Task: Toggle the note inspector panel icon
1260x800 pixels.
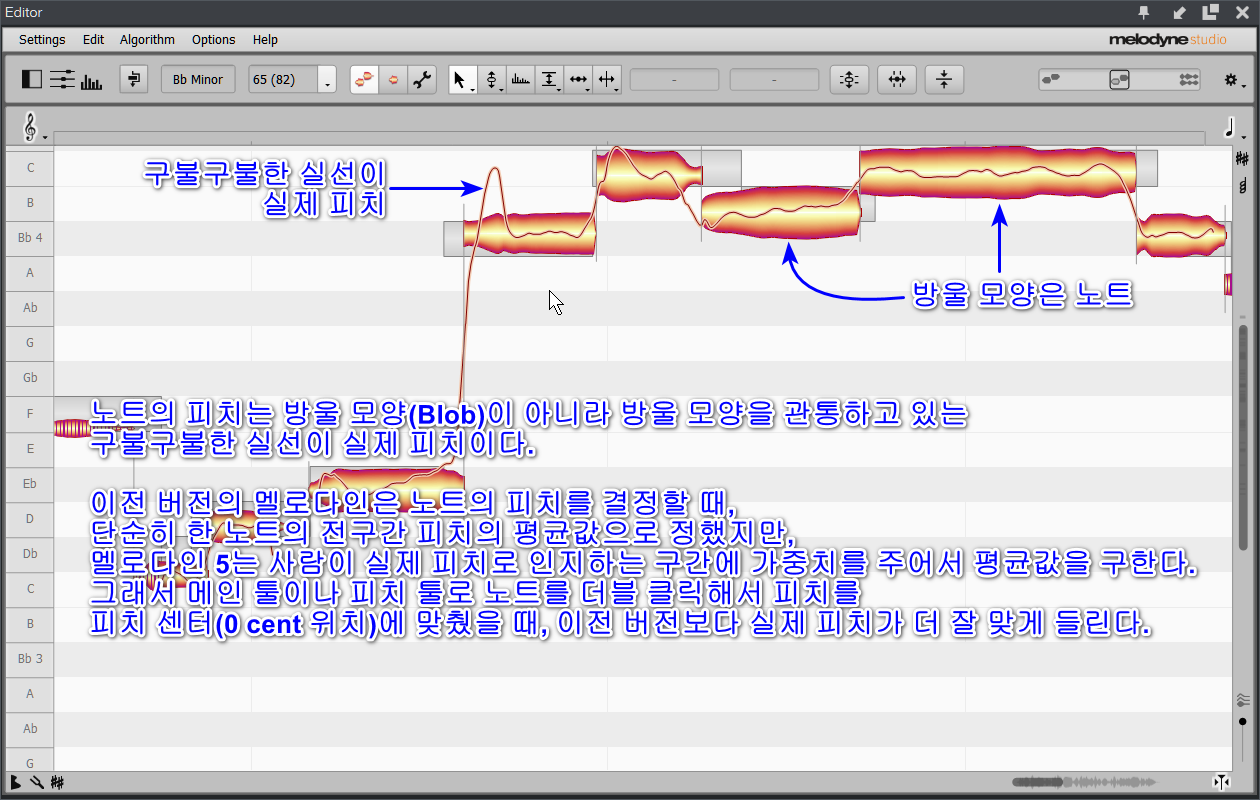Action: coord(32,80)
